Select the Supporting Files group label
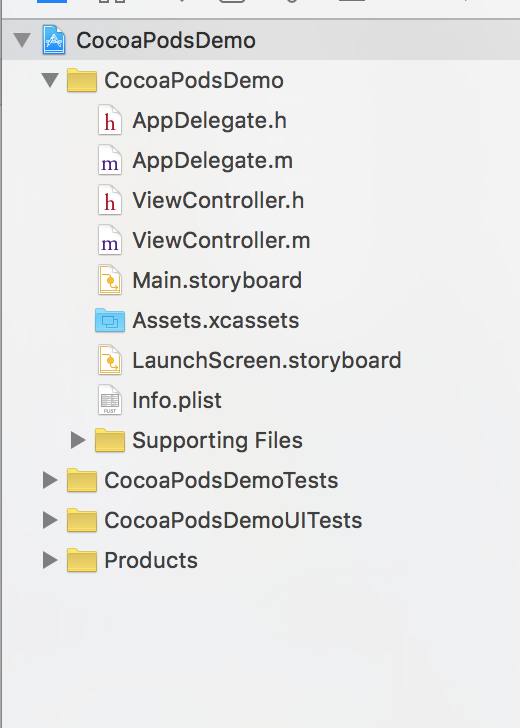Image resolution: width=520 pixels, height=728 pixels. tap(217, 440)
